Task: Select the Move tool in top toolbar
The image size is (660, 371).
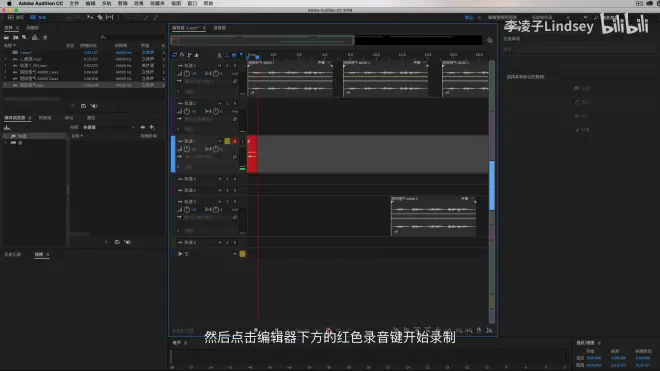Action: point(90,17)
